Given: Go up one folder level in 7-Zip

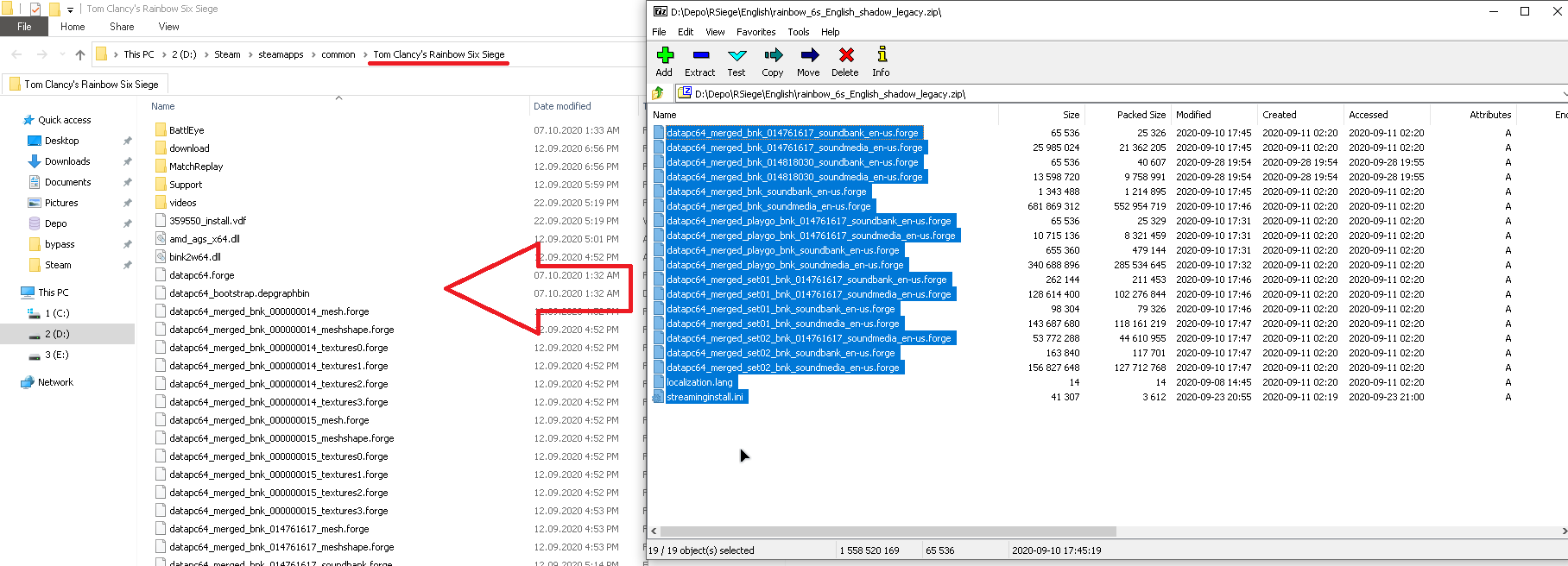Looking at the screenshot, I should [658, 93].
